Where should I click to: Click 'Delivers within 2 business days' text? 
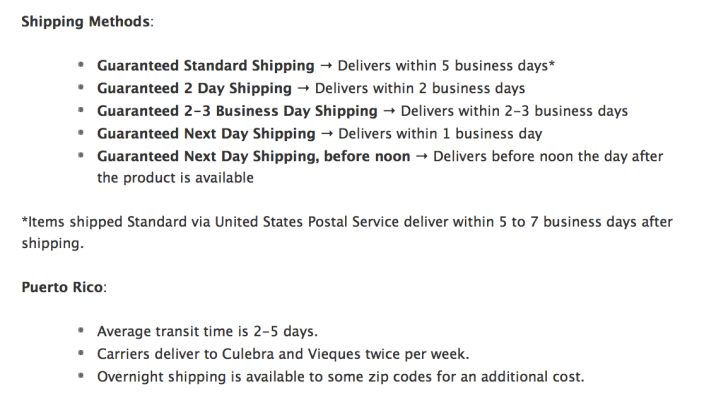(x=420, y=88)
